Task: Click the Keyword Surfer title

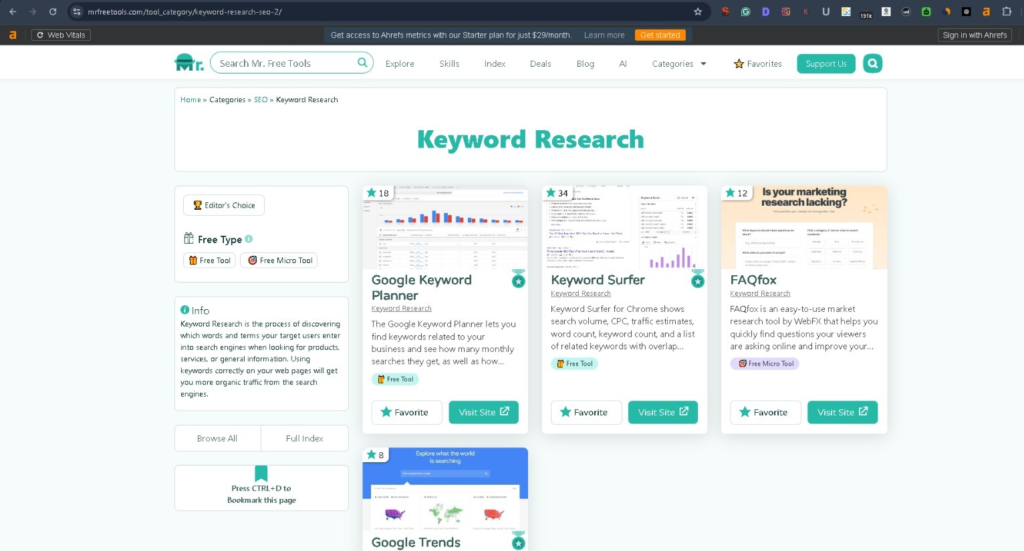Action: pyautogui.click(x=598, y=280)
